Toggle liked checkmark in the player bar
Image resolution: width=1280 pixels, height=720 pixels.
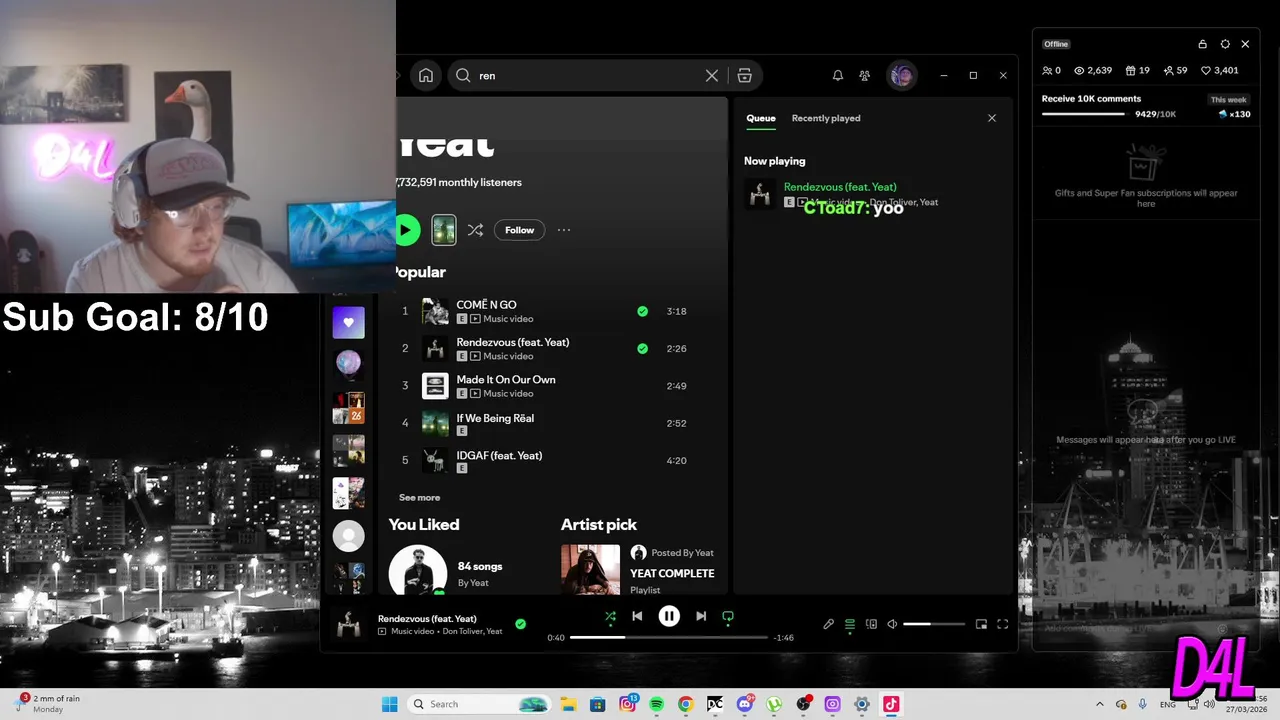(x=520, y=624)
